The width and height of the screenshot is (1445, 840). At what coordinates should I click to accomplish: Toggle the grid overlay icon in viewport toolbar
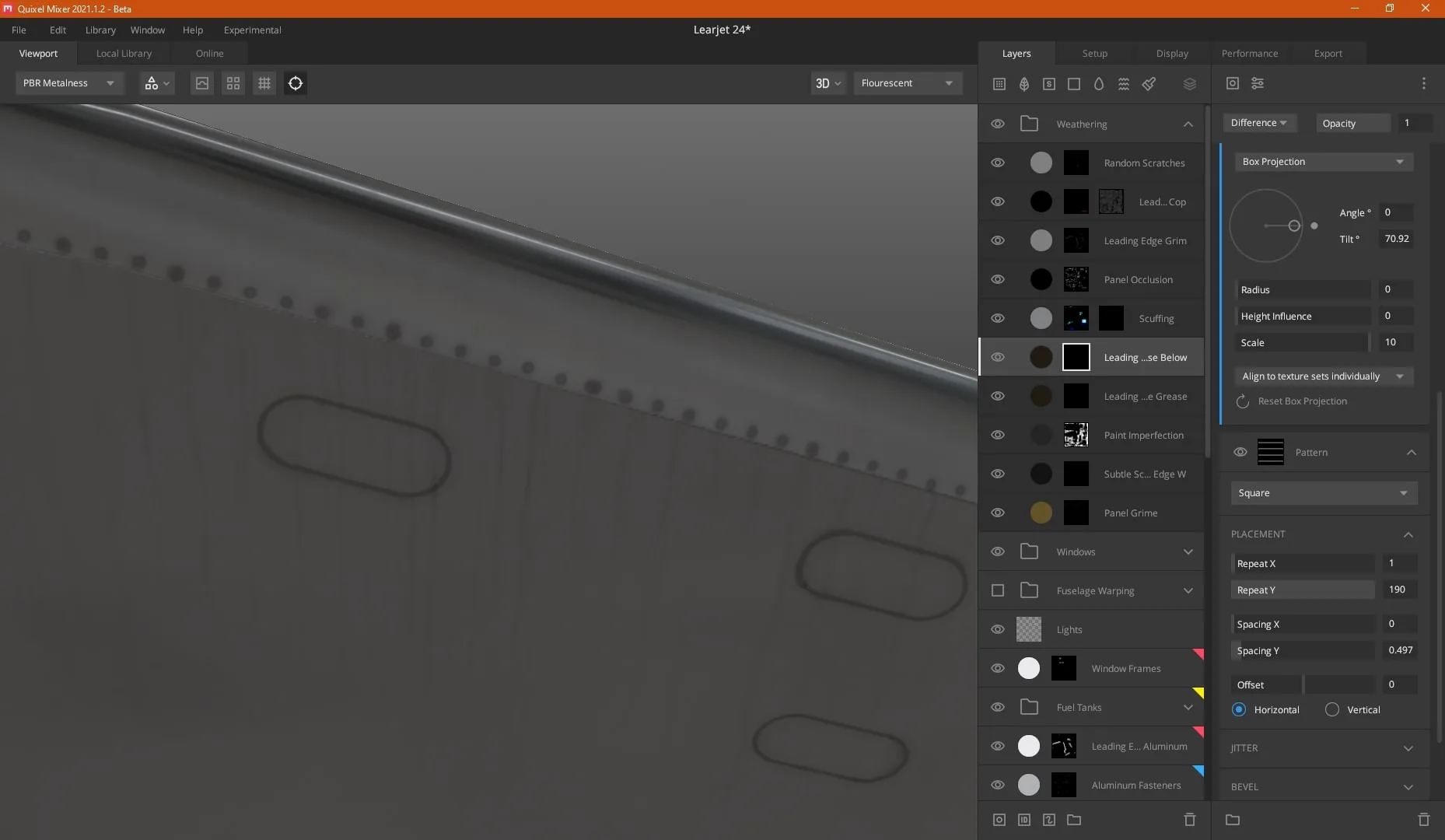[x=264, y=83]
